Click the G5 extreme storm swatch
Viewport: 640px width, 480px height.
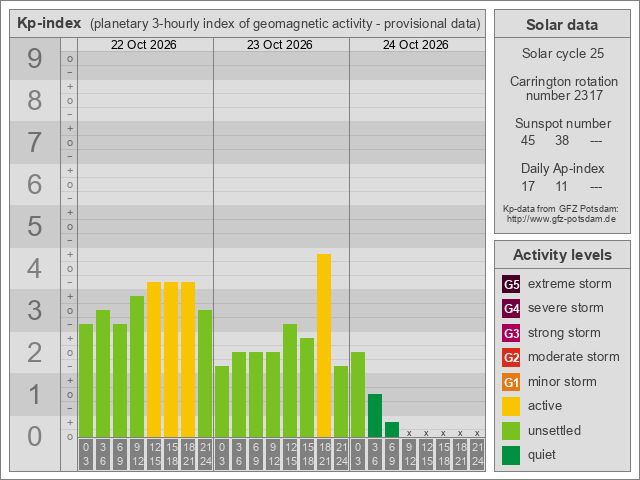(x=511, y=284)
